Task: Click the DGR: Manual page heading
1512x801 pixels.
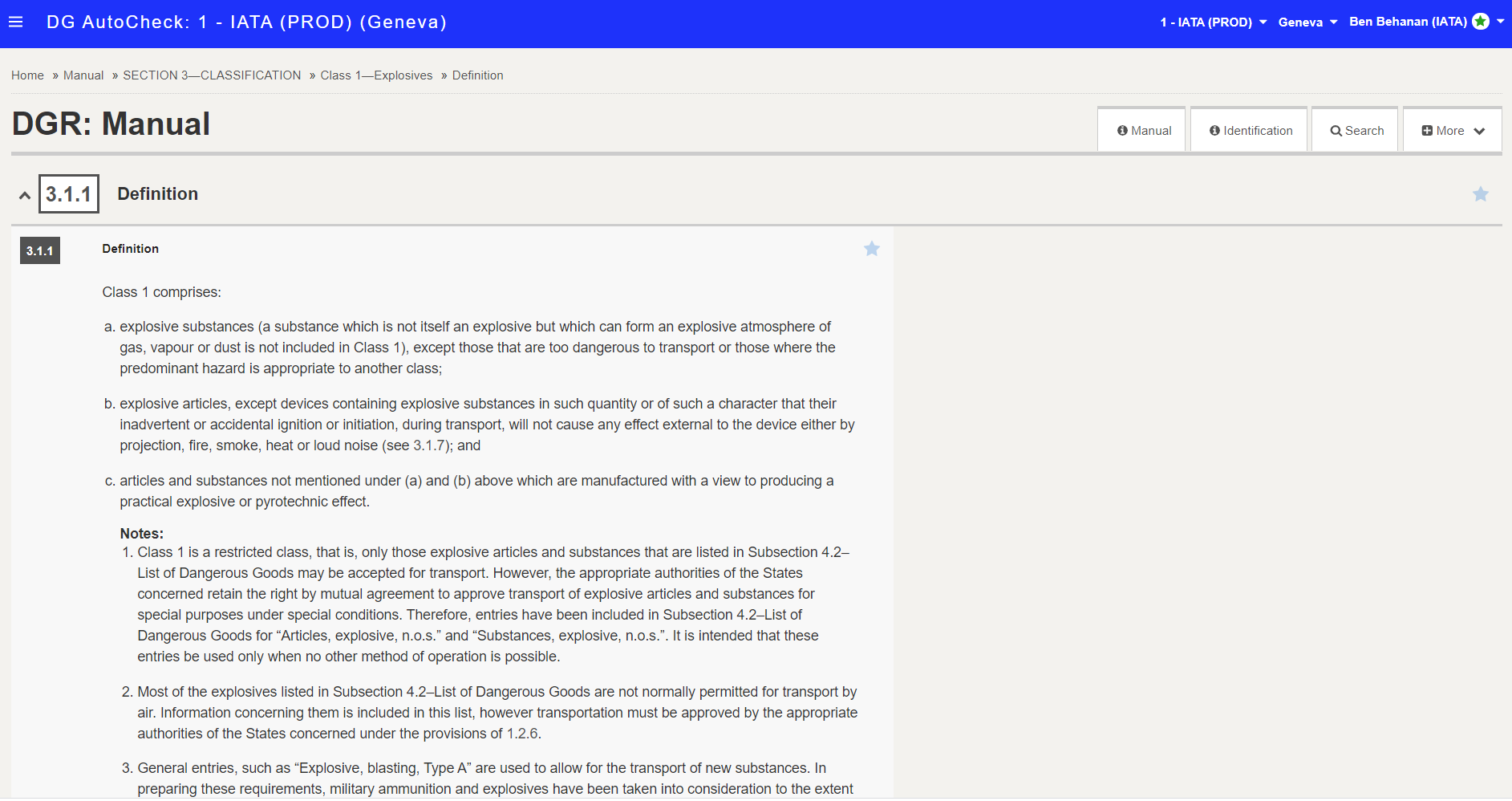Action: click(111, 124)
